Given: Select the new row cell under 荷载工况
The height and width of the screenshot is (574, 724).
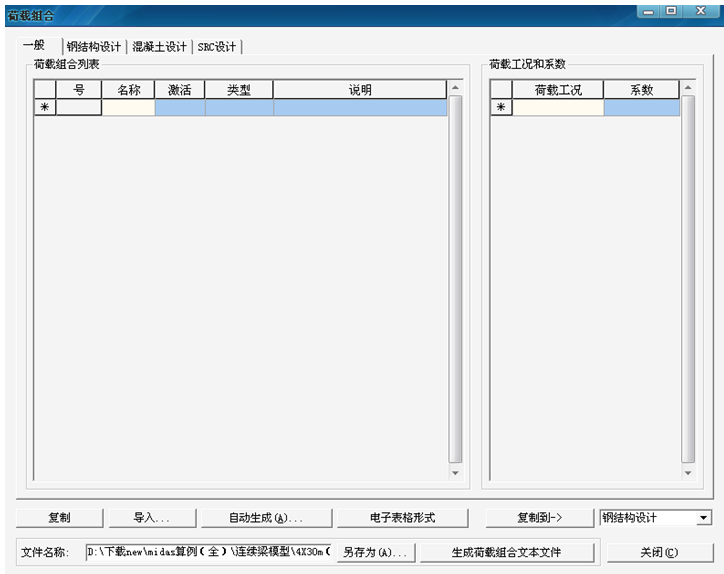Looking at the screenshot, I should pyautogui.click(x=558, y=107).
